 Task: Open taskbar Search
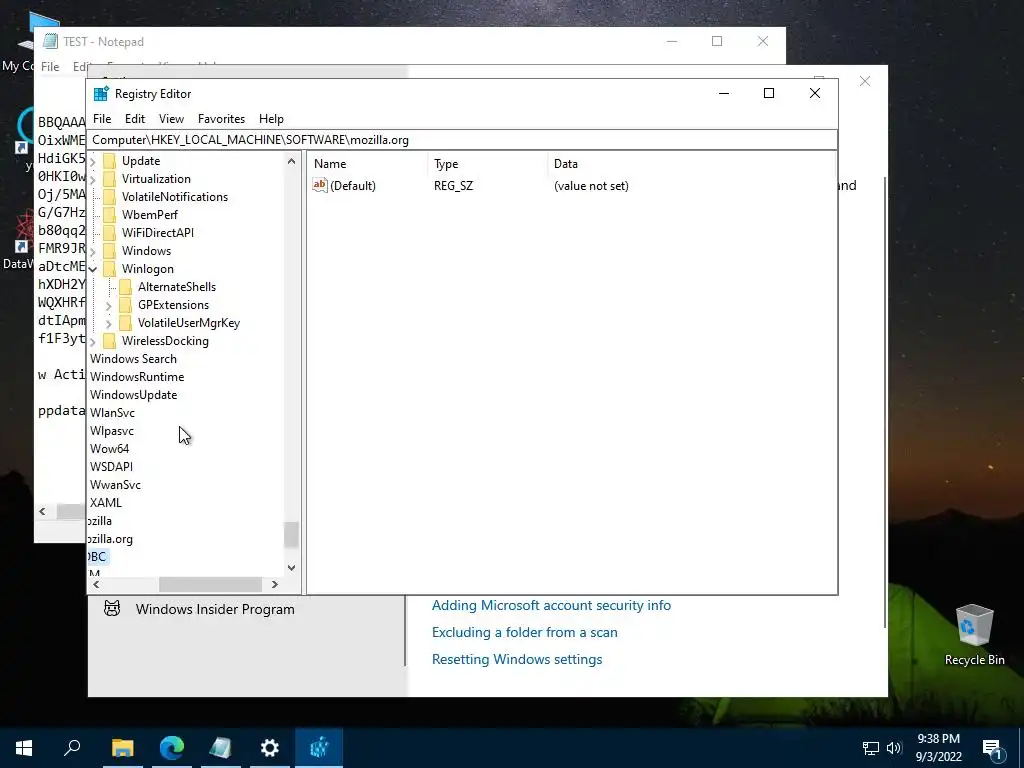tap(72, 748)
